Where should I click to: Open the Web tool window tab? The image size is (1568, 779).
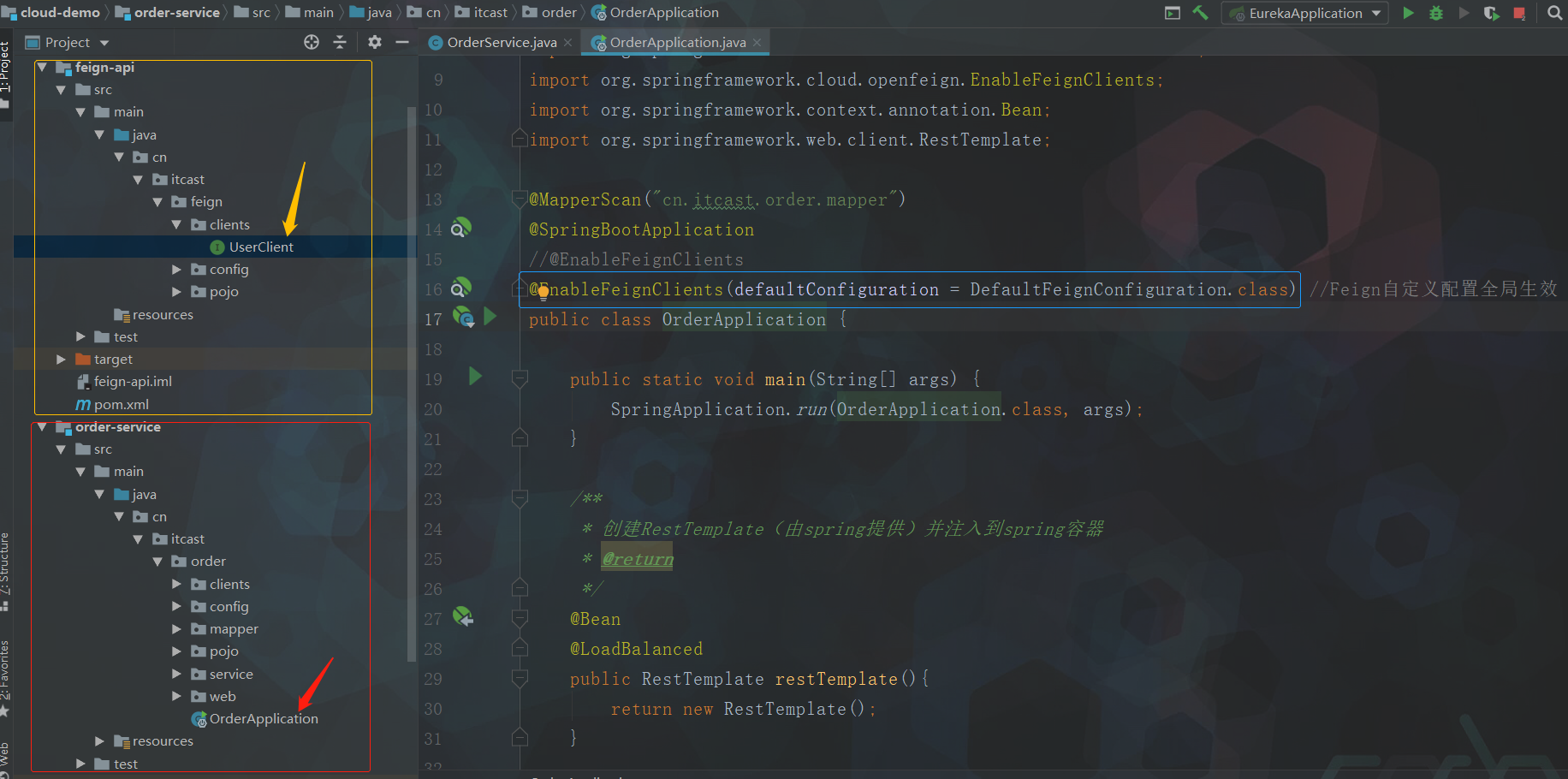tap(5, 758)
